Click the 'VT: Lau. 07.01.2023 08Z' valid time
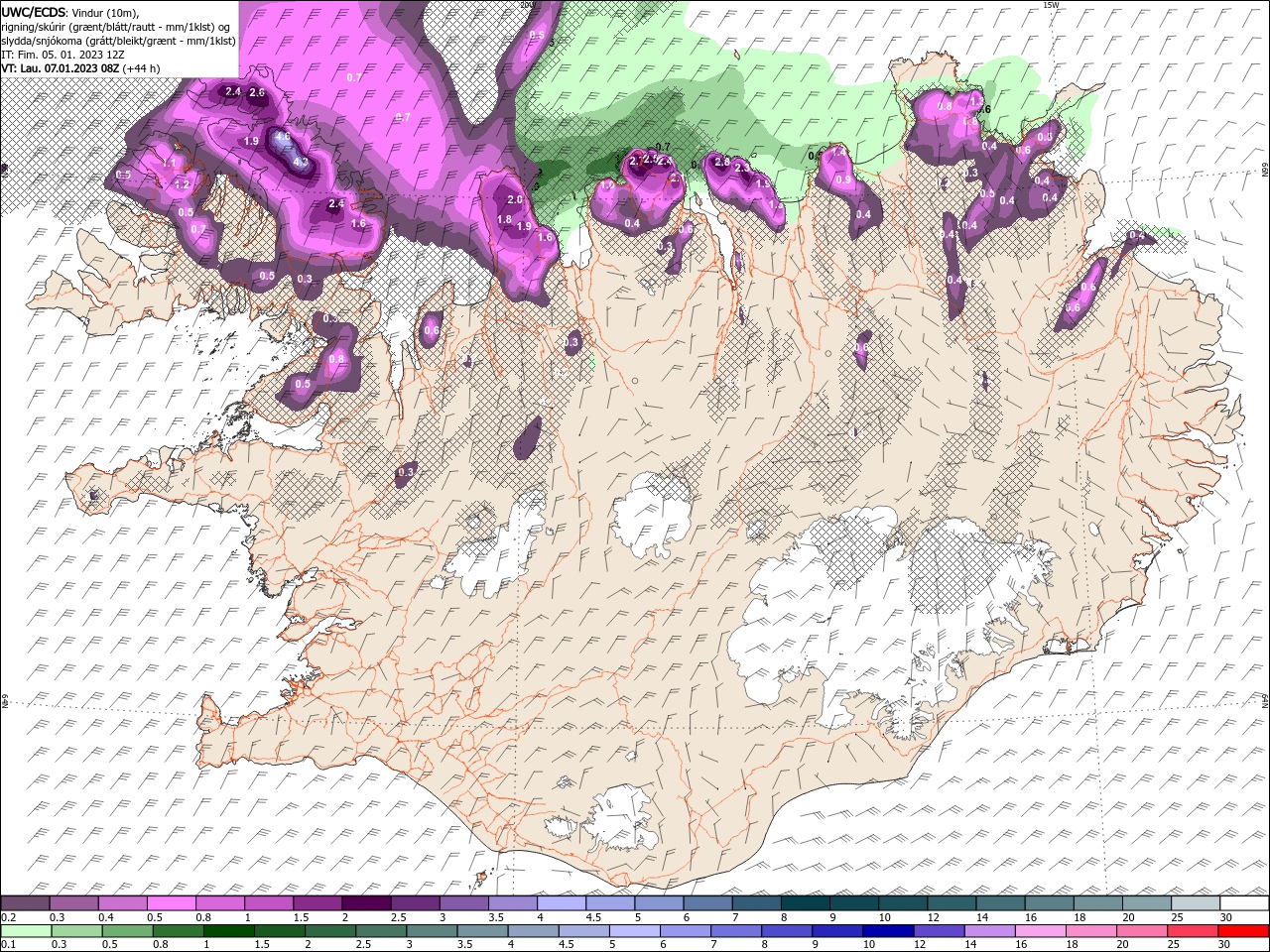 point(61,68)
